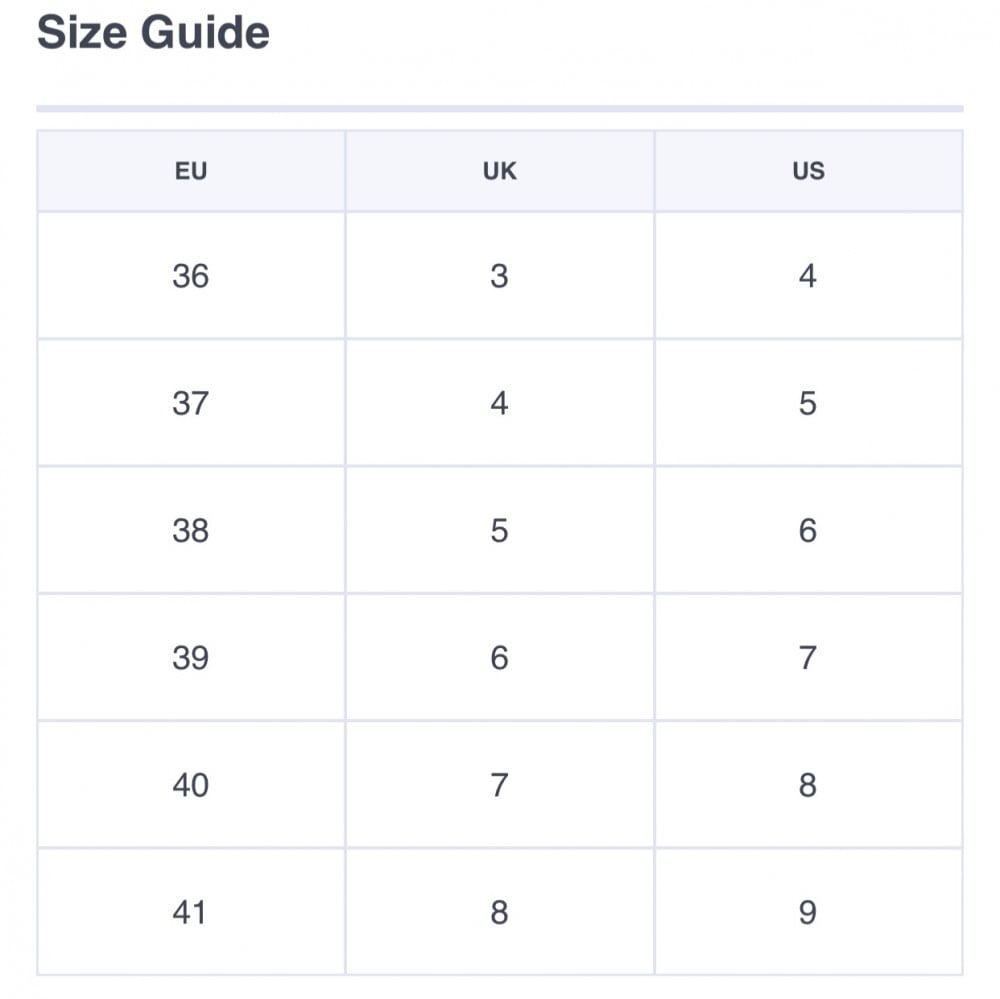Click EU size 36 cell
The height and width of the screenshot is (999, 1000).
tap(190, 275)
